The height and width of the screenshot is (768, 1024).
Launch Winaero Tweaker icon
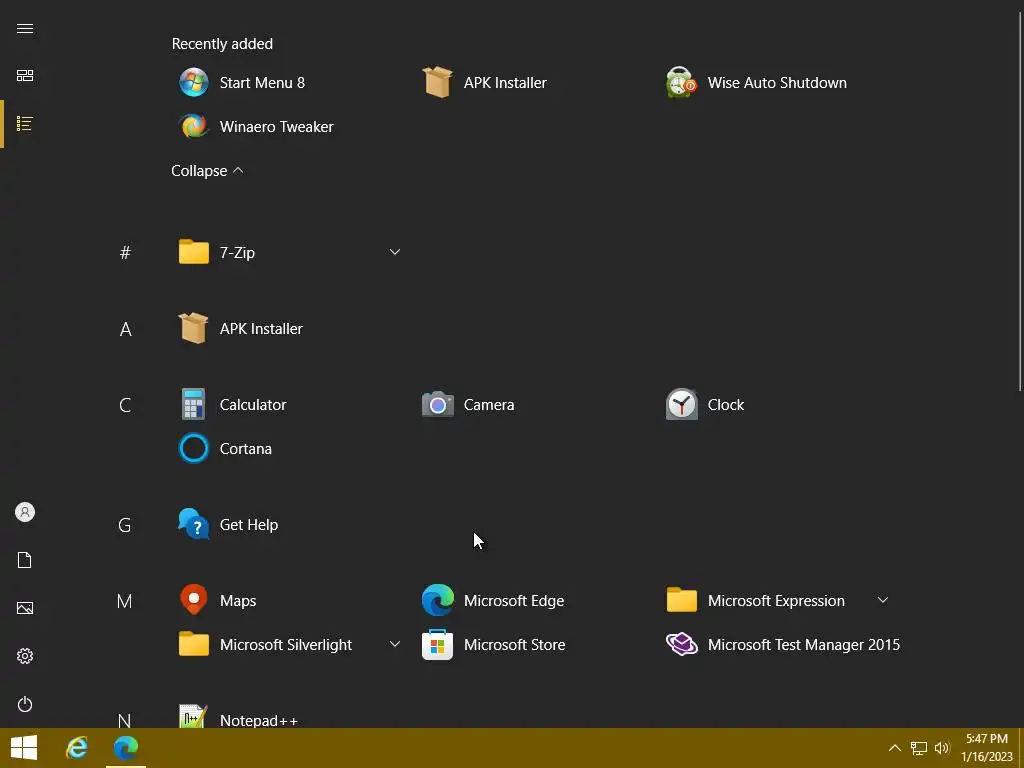click(x=194, y=126)
